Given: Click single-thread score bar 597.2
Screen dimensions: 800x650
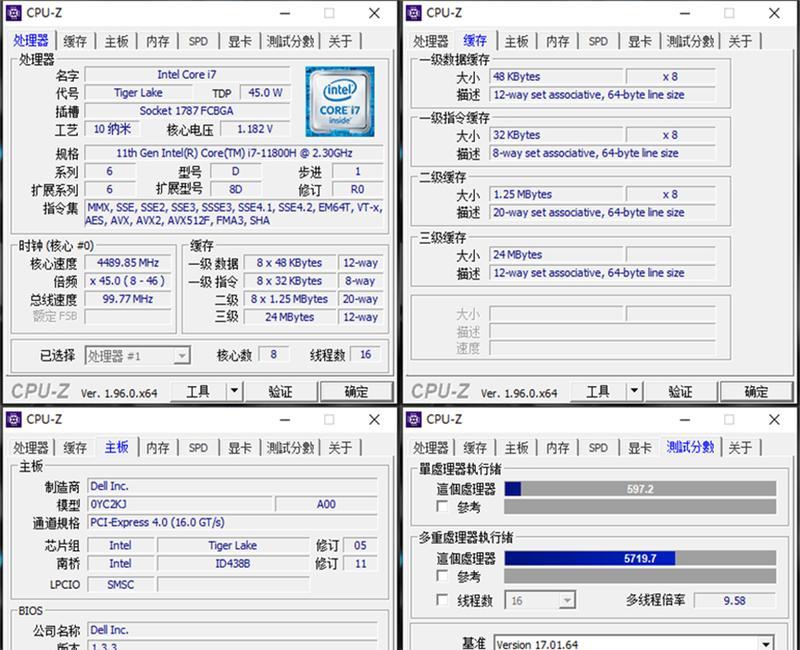Looking at the screenshot, I should pos(640,489).
